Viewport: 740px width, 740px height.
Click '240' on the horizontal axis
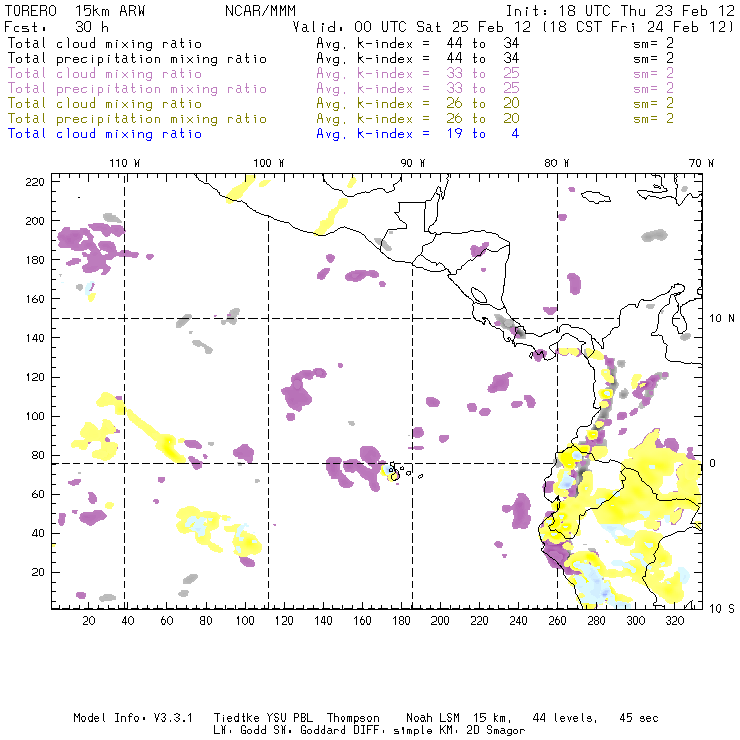[x=518, y=621]
